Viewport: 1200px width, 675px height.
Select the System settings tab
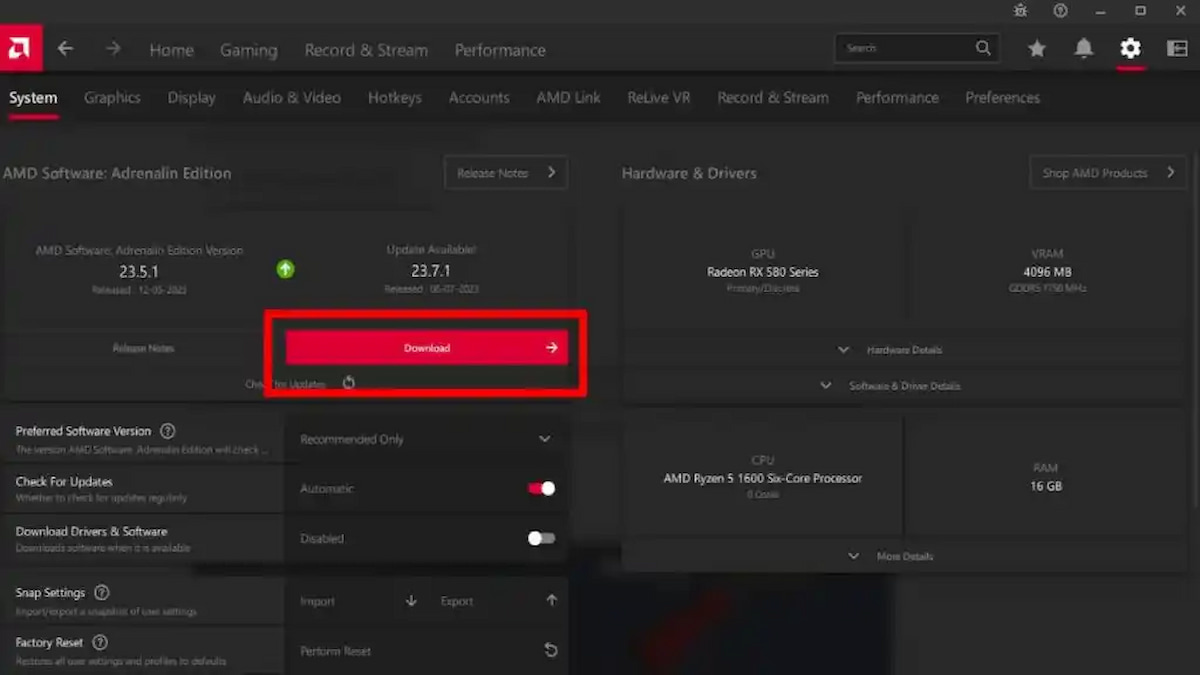(33, 97)
